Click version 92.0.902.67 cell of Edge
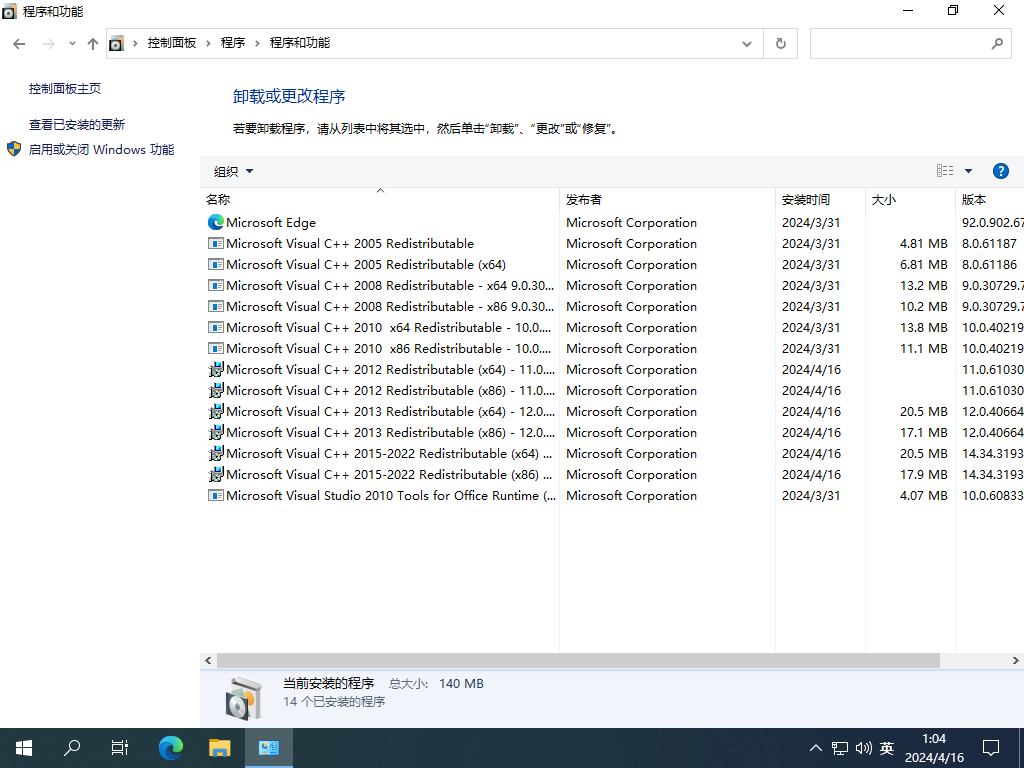 point(993,223)
